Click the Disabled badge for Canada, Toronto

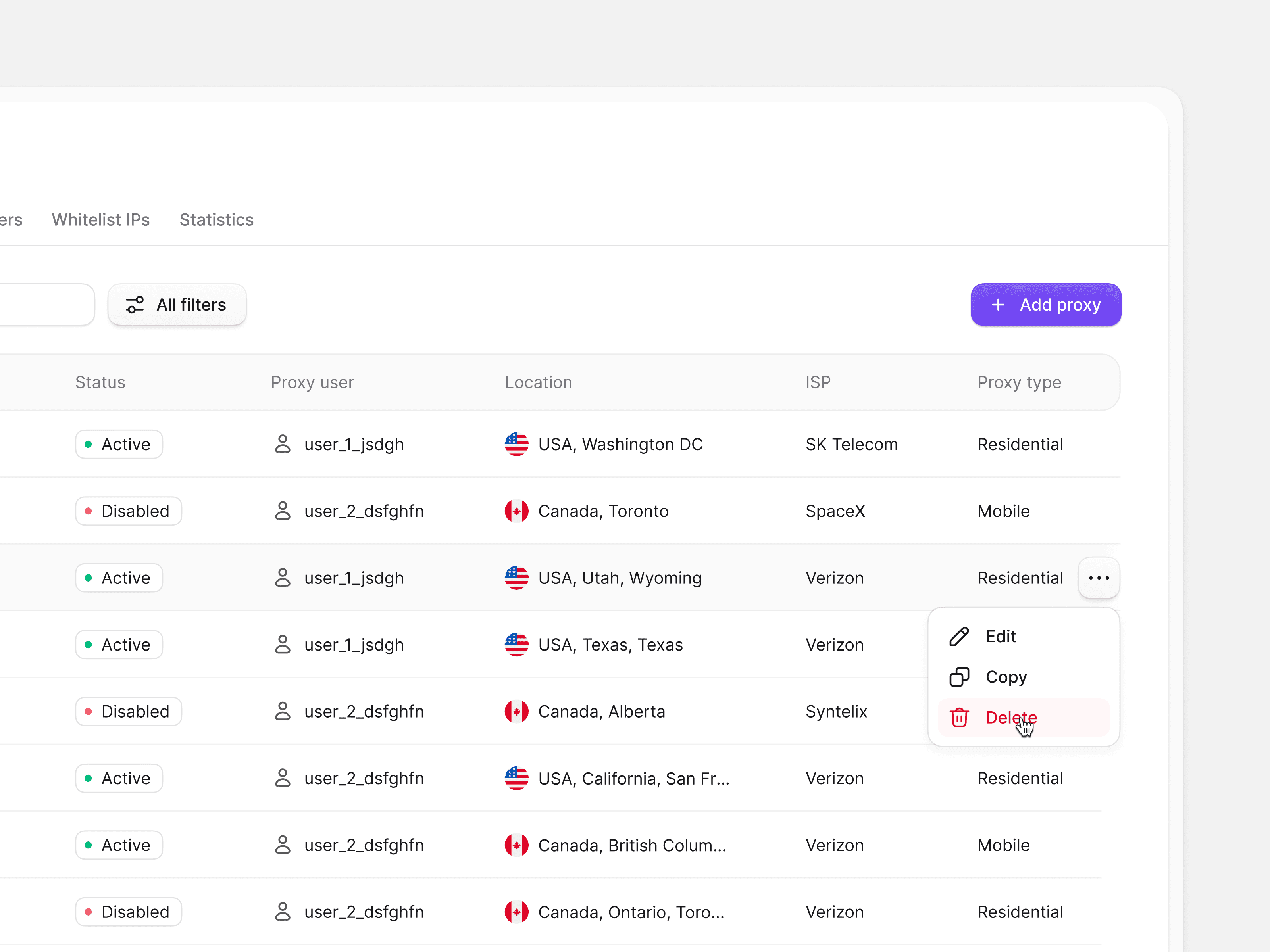129,511
